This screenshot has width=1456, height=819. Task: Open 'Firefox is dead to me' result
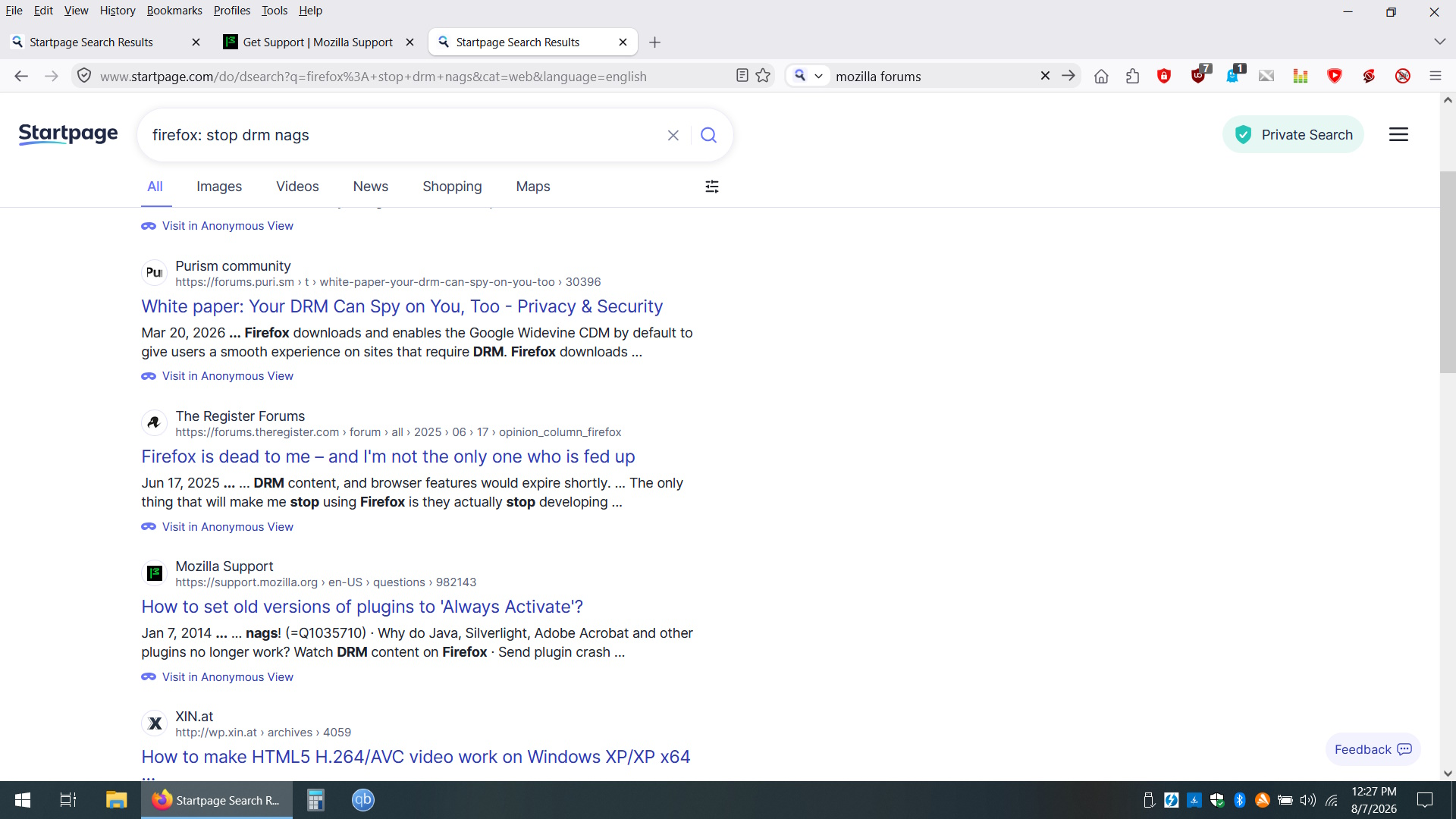(x=388, y=457)
